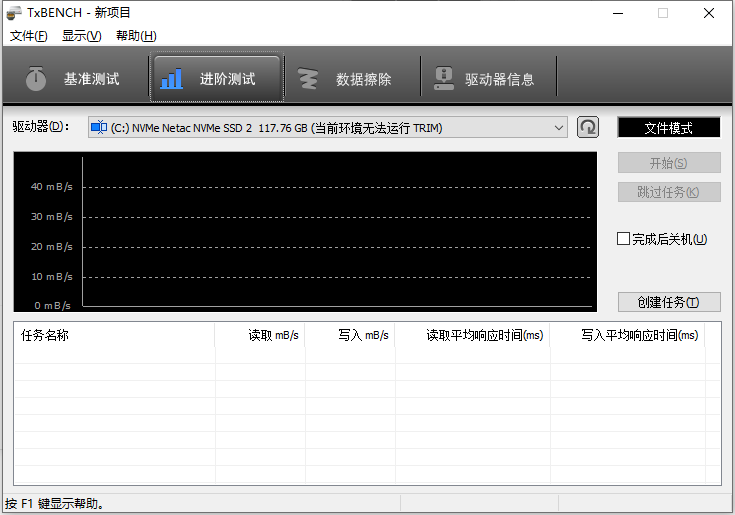This screenshot has width=735, height=515.
Task: Click the refresh drive list icon
Action: (x=588, y=127)
